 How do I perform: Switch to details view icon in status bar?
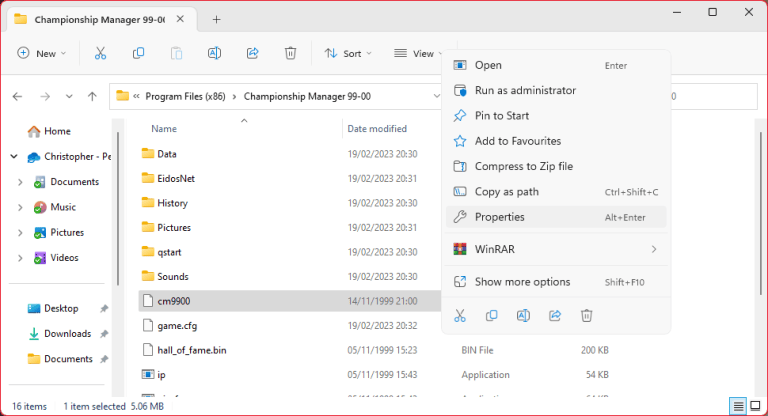click(x=738, y=406)
